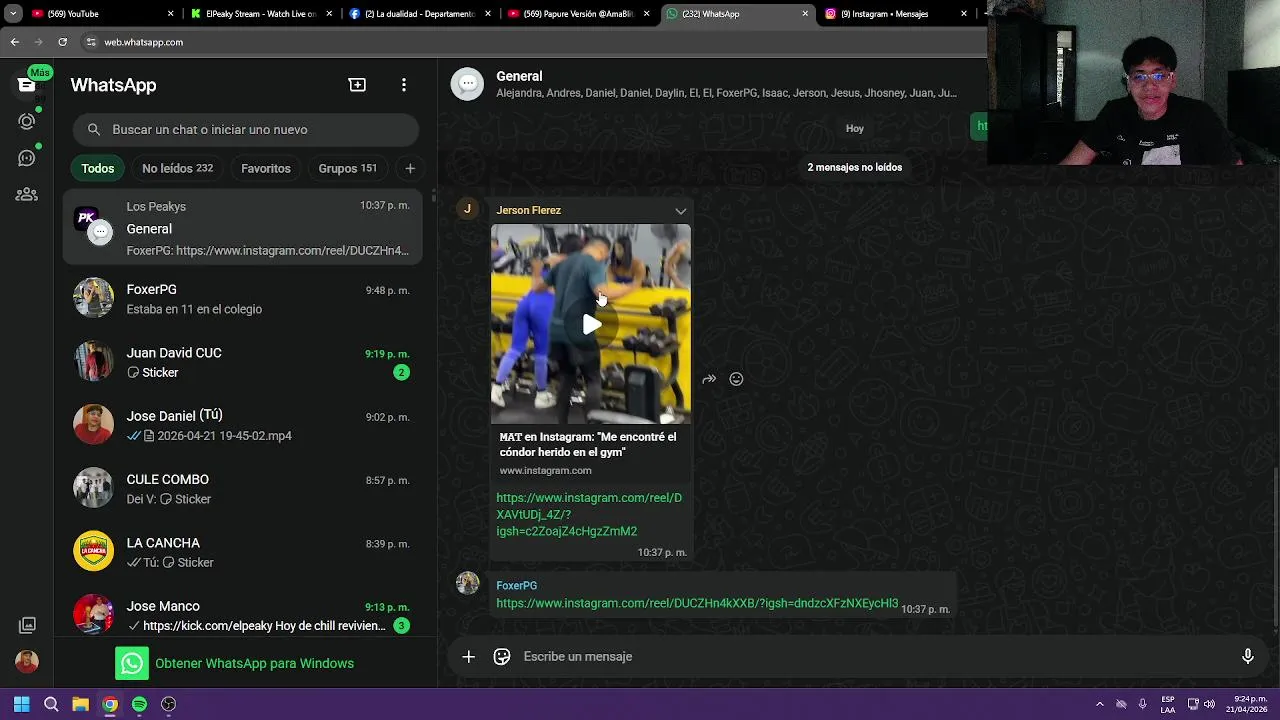Open OBS Studio from the taskbar
Image resolution: width=1280 pixels, height=720 pixels.
tap(168, 704)
